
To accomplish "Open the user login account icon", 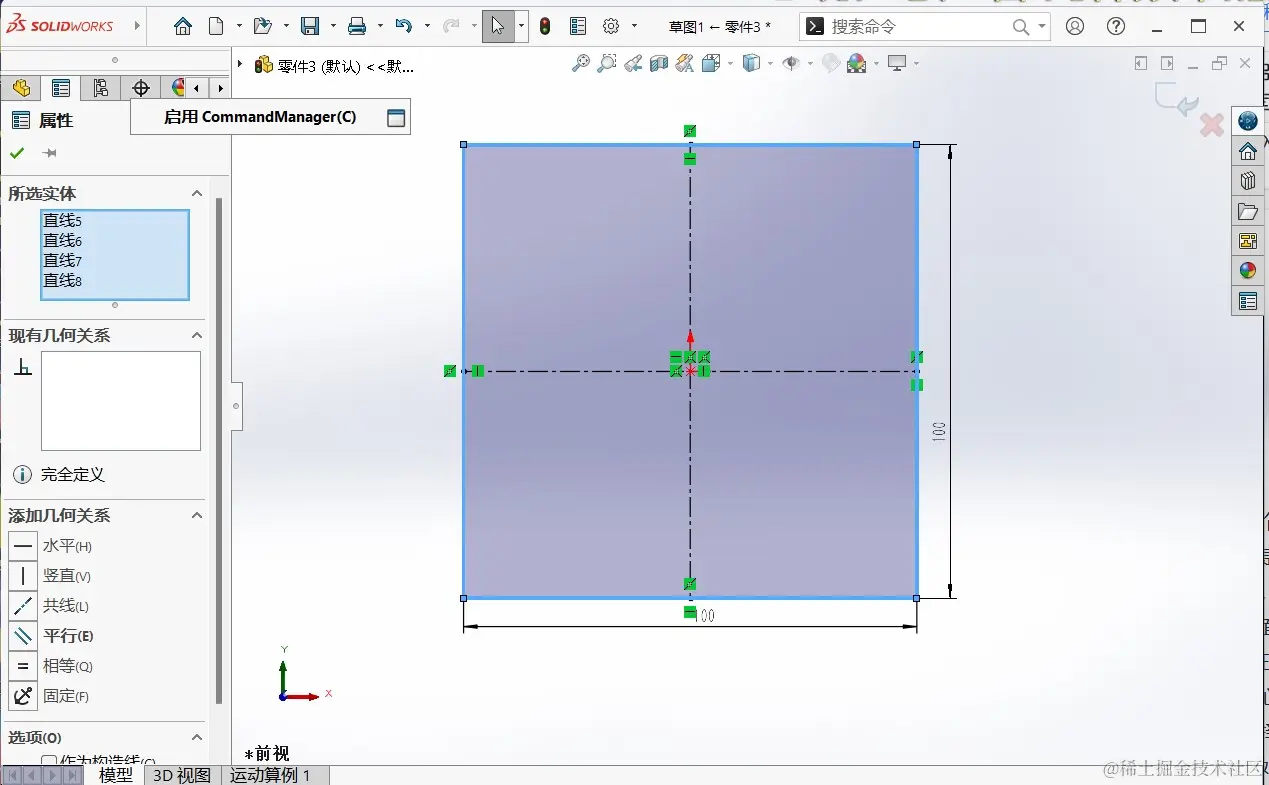I will click(1075, 27).
